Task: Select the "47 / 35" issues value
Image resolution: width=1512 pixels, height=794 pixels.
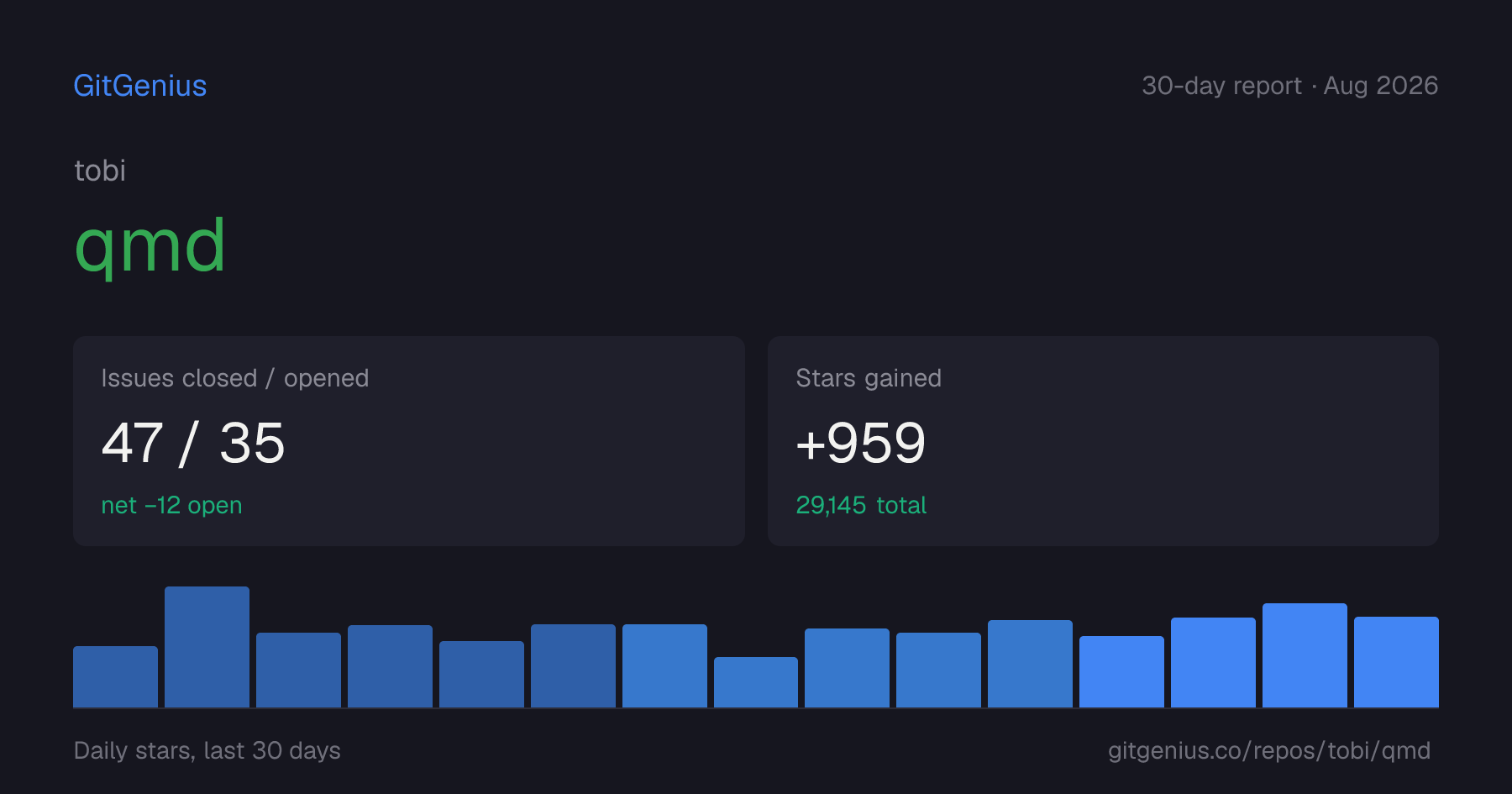Action: (x=193, y=443)
